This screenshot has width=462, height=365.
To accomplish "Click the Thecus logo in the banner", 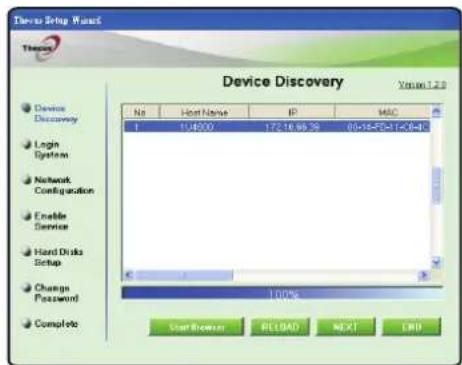I will tap(42, 48).
